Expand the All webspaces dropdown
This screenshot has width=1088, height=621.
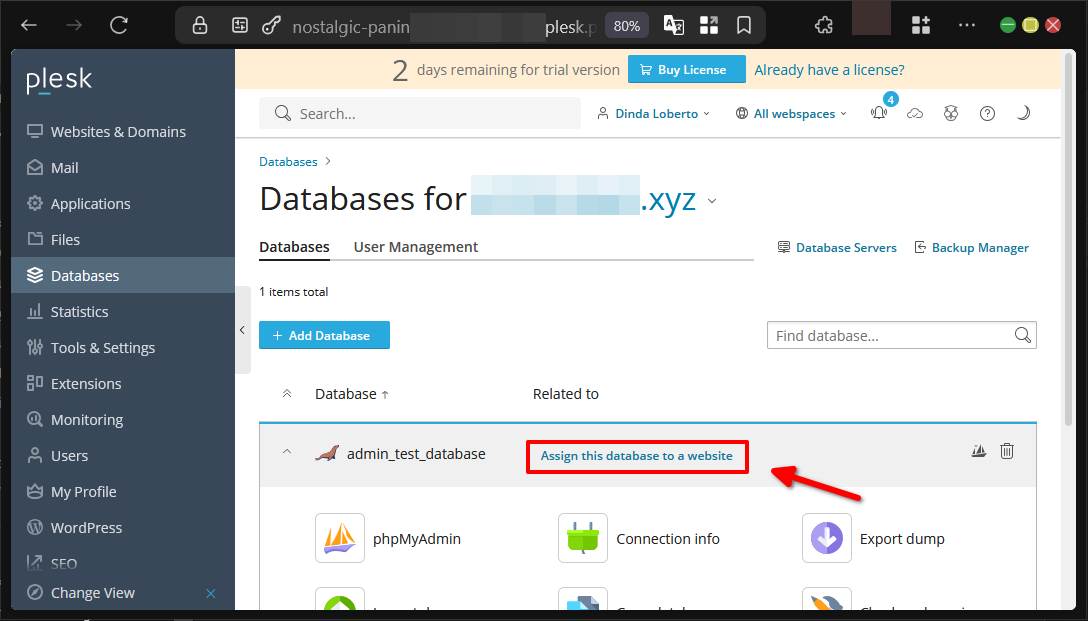point(791,113)
